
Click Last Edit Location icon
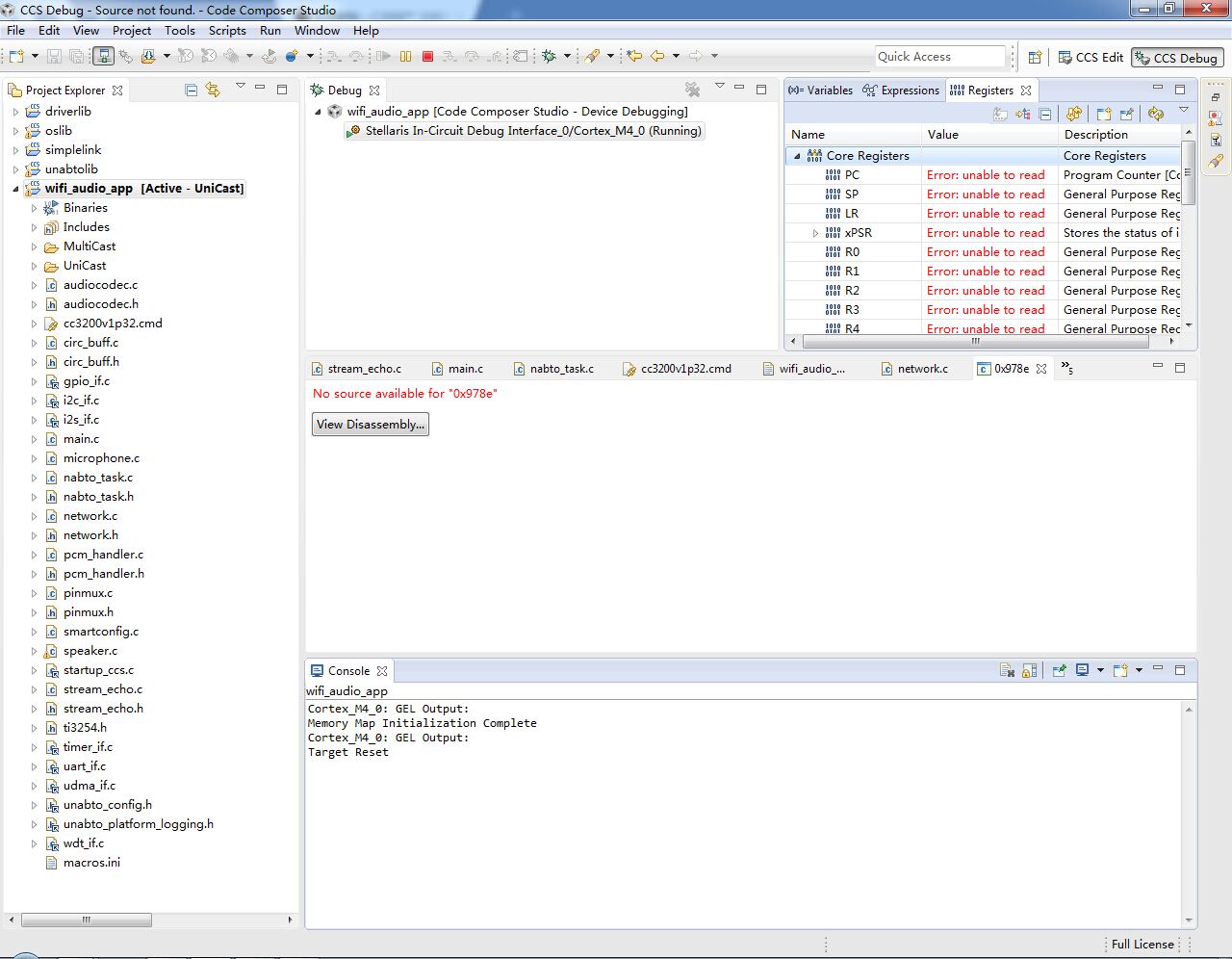click(634, 57)
